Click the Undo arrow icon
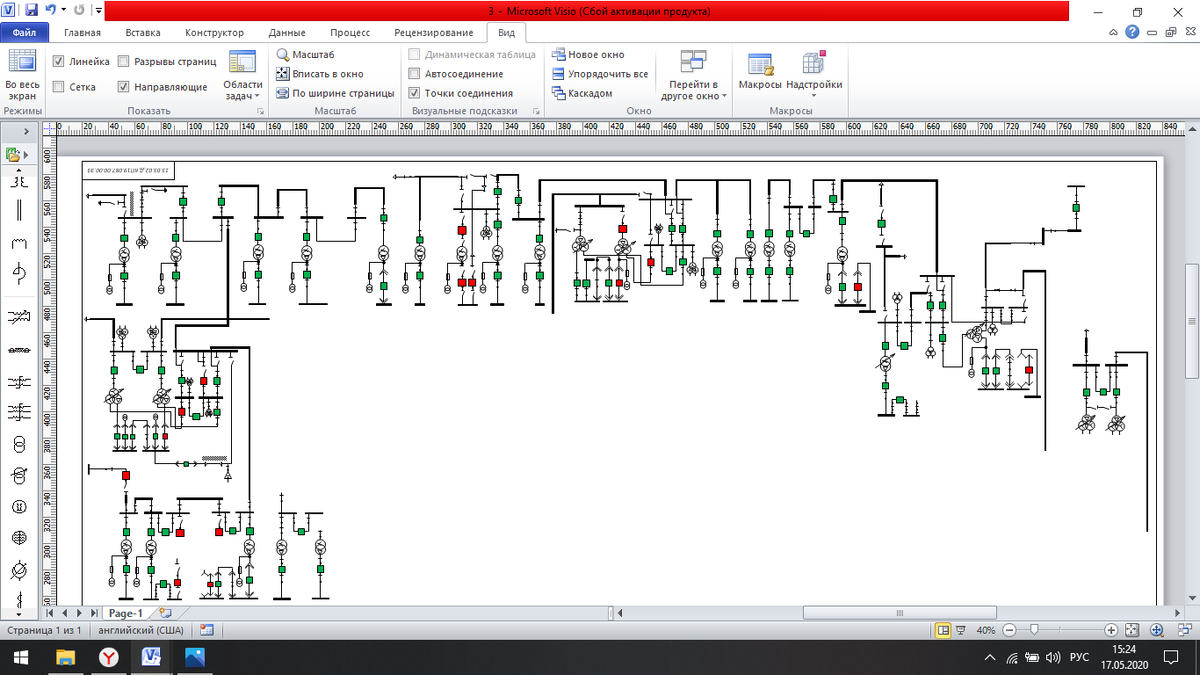Image resolution: width=1200 pixels, height=675 pixels. click(50, 10)
